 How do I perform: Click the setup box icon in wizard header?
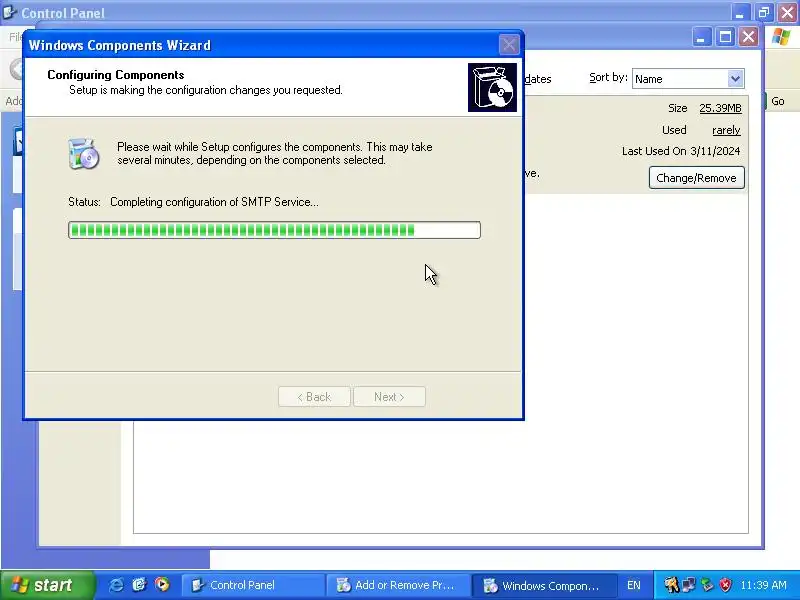click(492, 87)
